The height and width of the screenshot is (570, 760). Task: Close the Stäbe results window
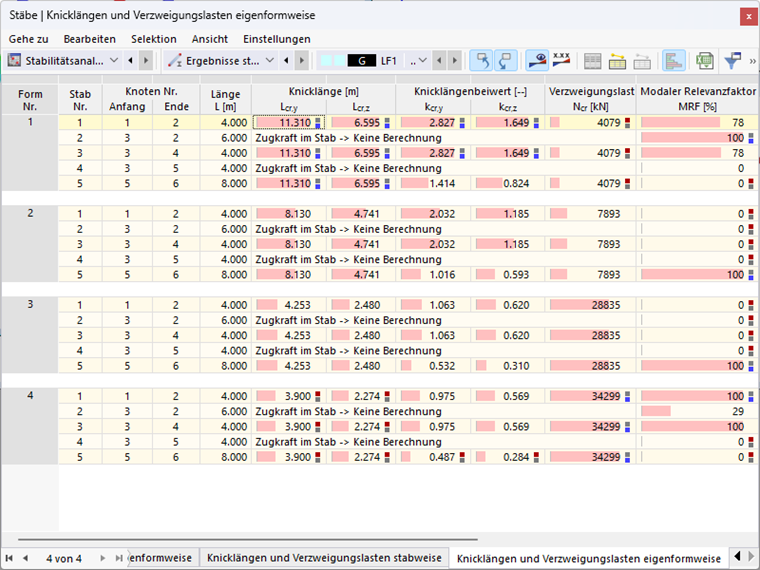pyautogui.click(x=749, y=16)
